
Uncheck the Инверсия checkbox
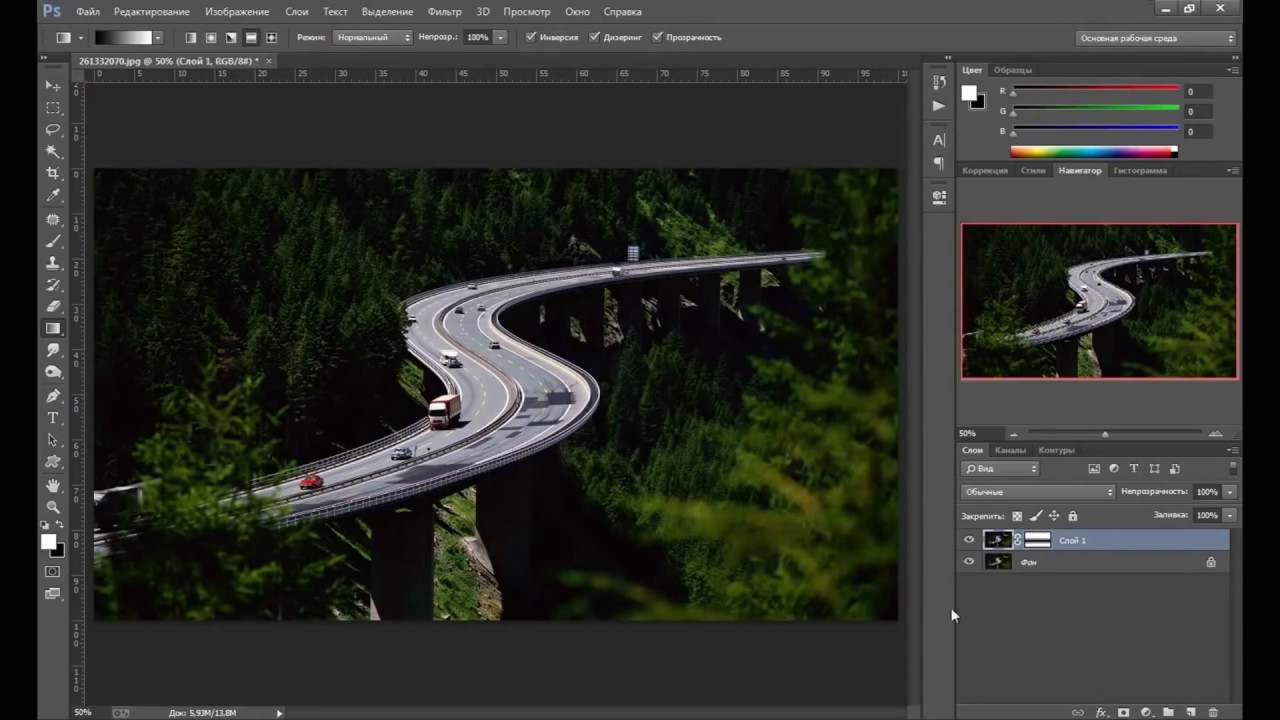531,37
